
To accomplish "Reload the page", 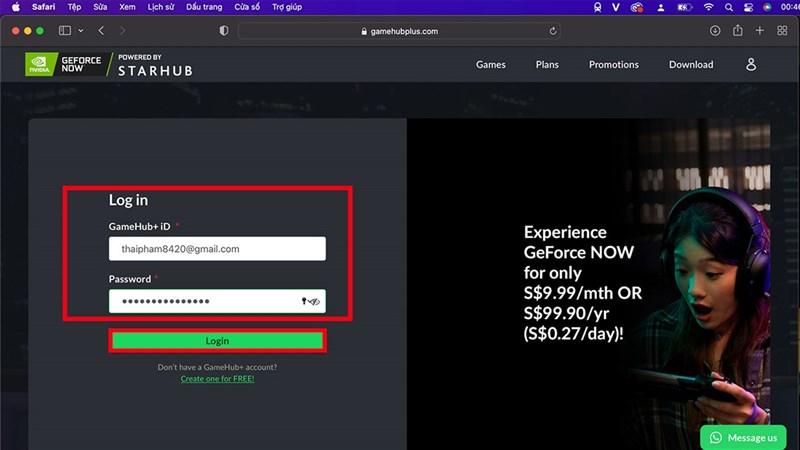I will 553,31.
